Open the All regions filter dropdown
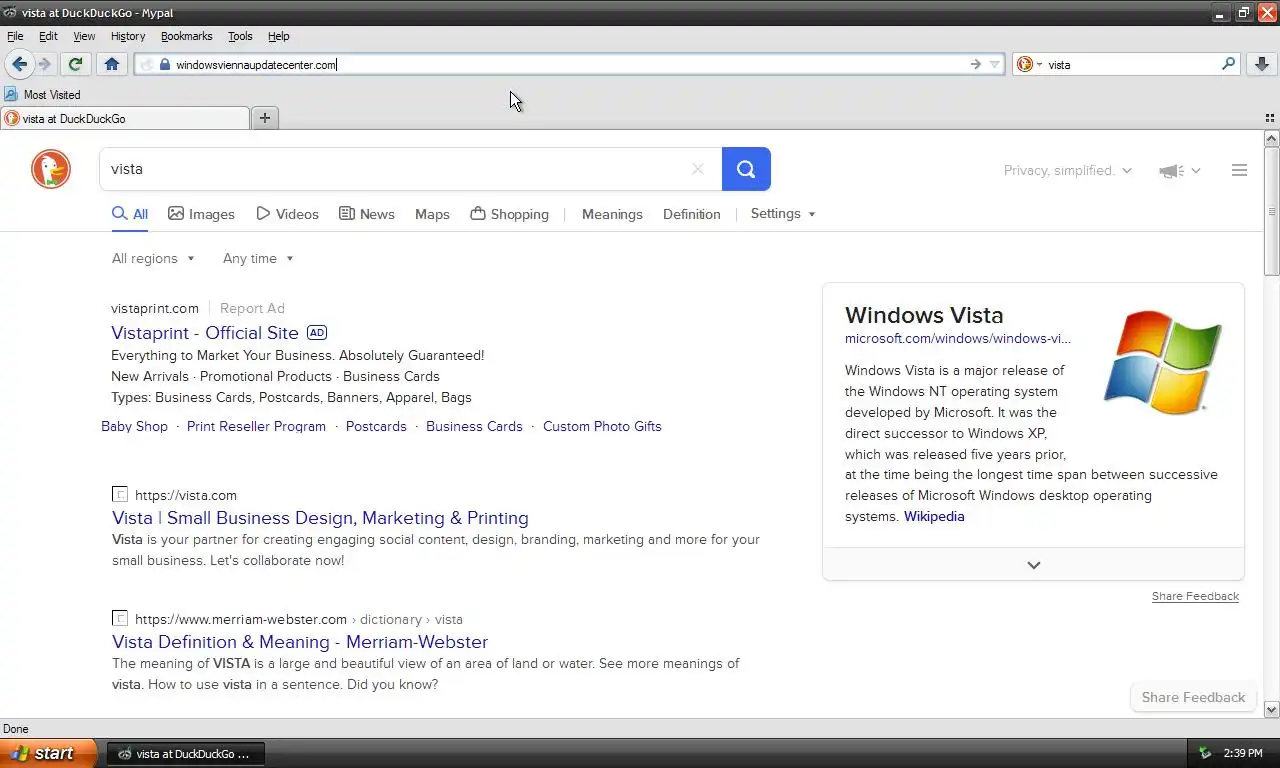1280x768 pixels. pyautogui.click(x=153, y=258)
